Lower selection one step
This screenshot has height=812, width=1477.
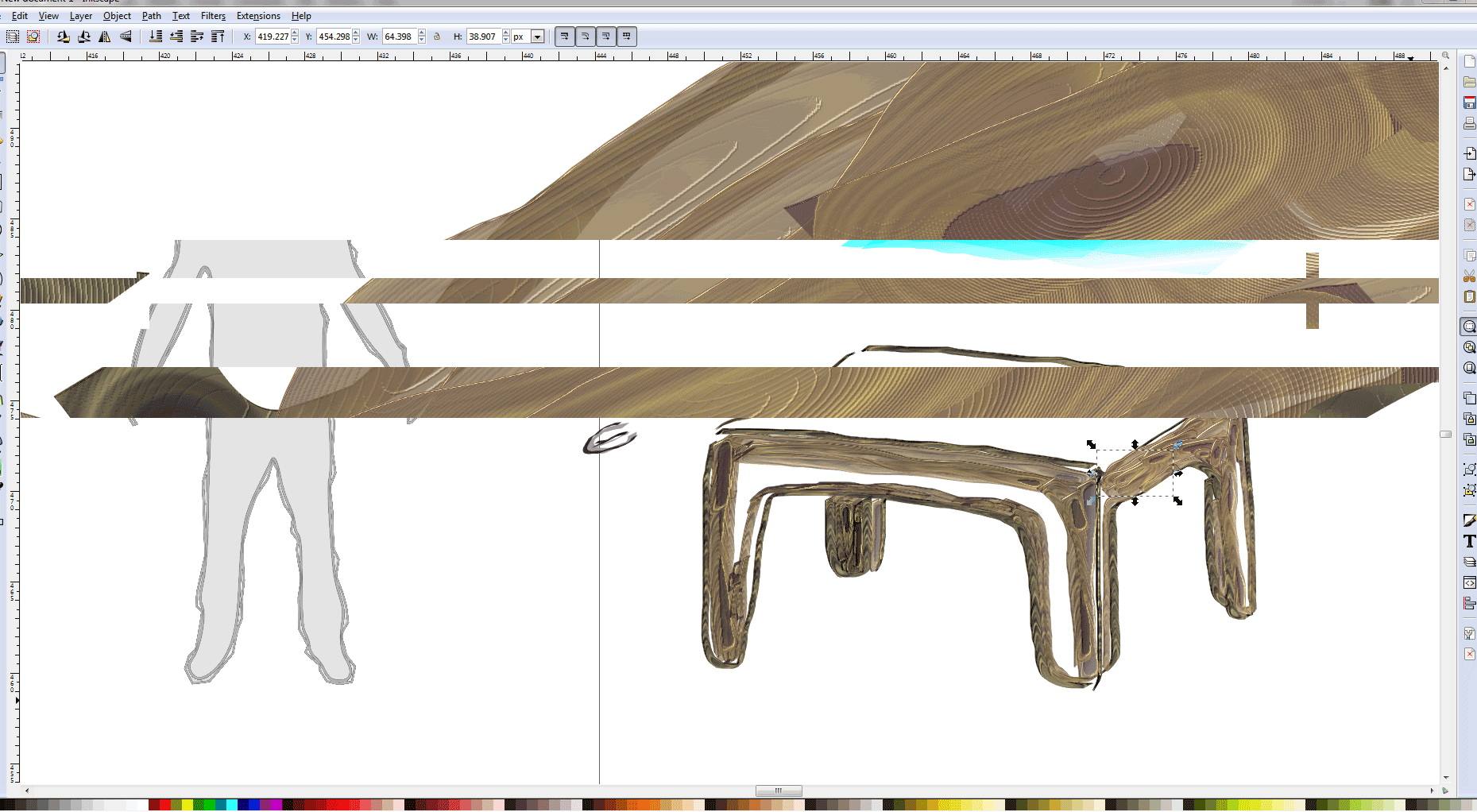176,37
